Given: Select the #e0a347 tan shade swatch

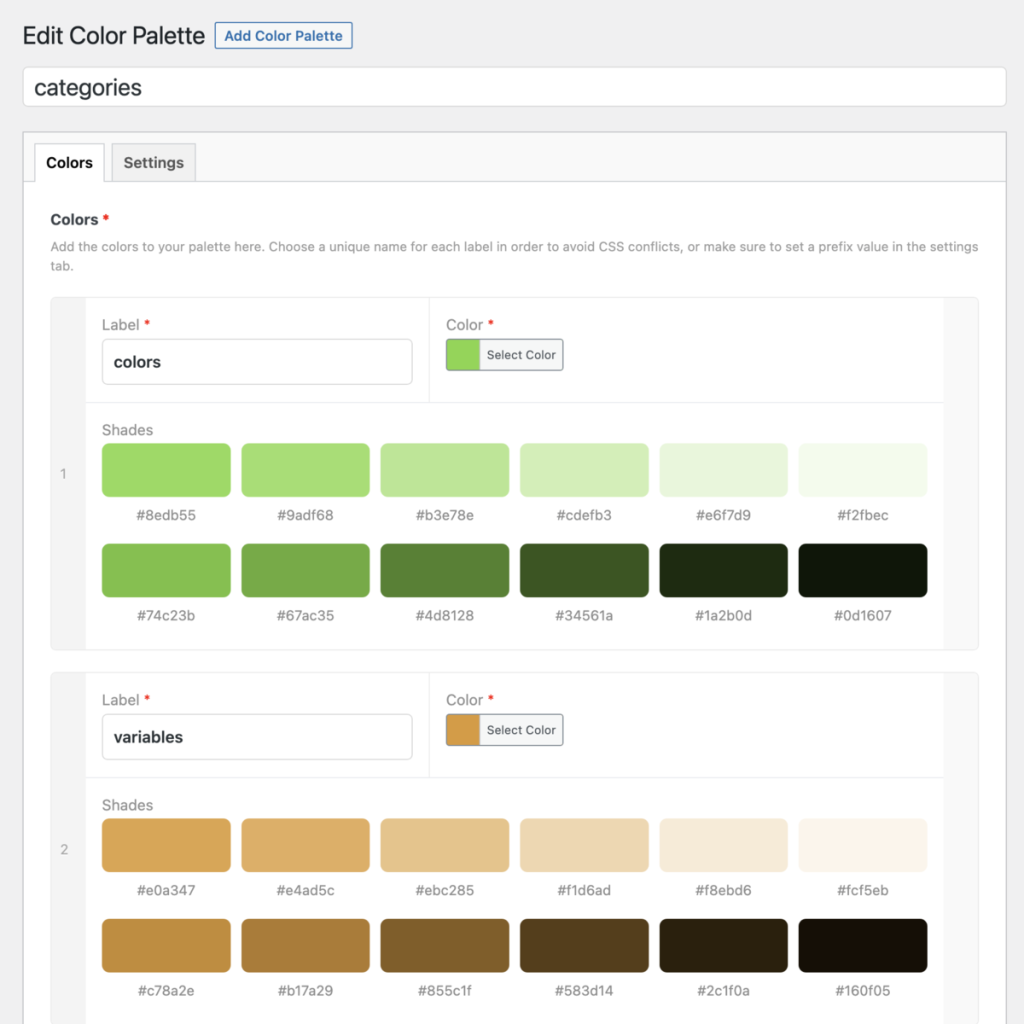Looking at the screenshot, I should 166,845.
